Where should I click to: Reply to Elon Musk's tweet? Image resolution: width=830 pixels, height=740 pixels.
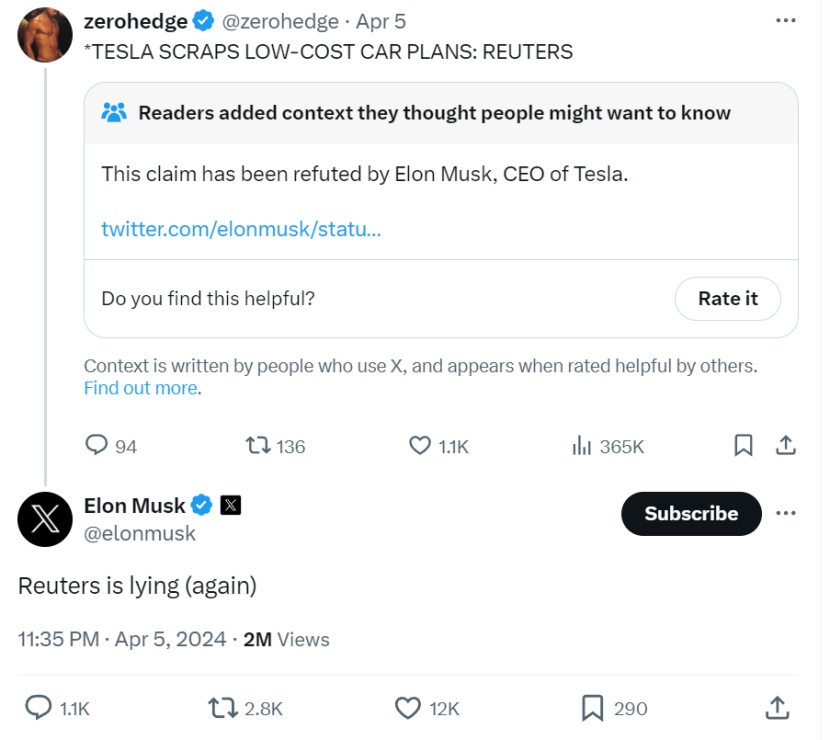click(38, 708)
